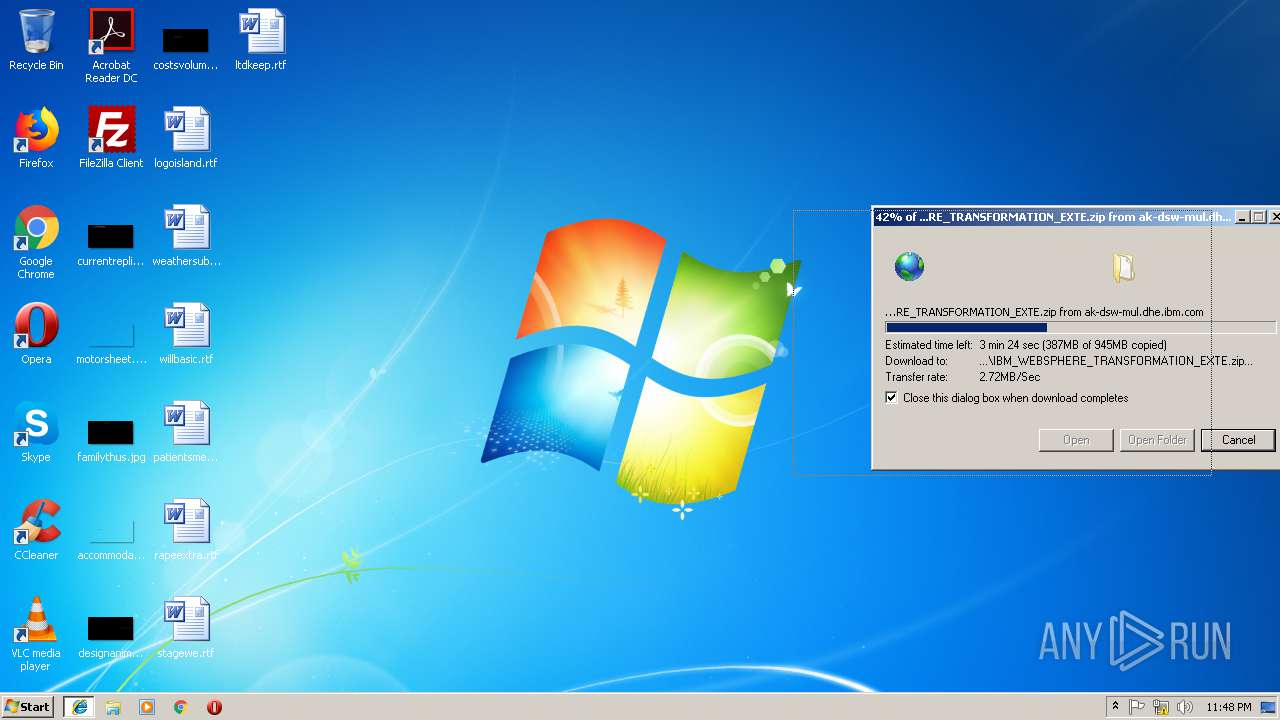This screenshot has width=1280, height=720.
Task: Launch Google Chrome desktop shortcut
Action: [36, 242]
